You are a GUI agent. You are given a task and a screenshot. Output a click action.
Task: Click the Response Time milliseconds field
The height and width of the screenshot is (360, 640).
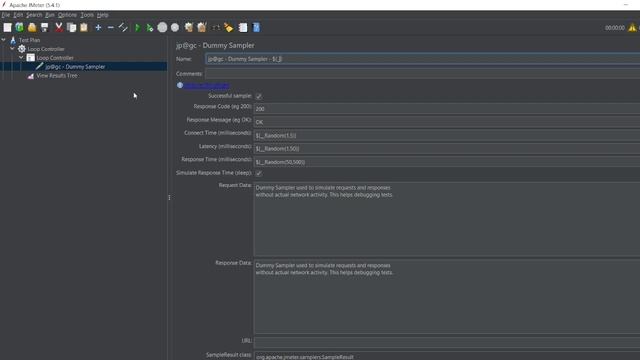point(447,162)
